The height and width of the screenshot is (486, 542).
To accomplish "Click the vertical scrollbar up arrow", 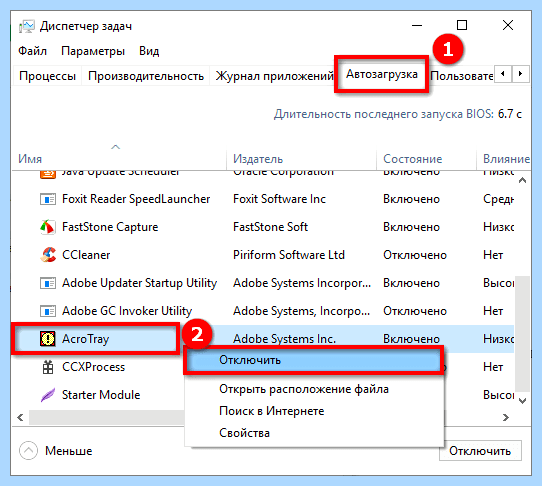I will click(522, 180).
